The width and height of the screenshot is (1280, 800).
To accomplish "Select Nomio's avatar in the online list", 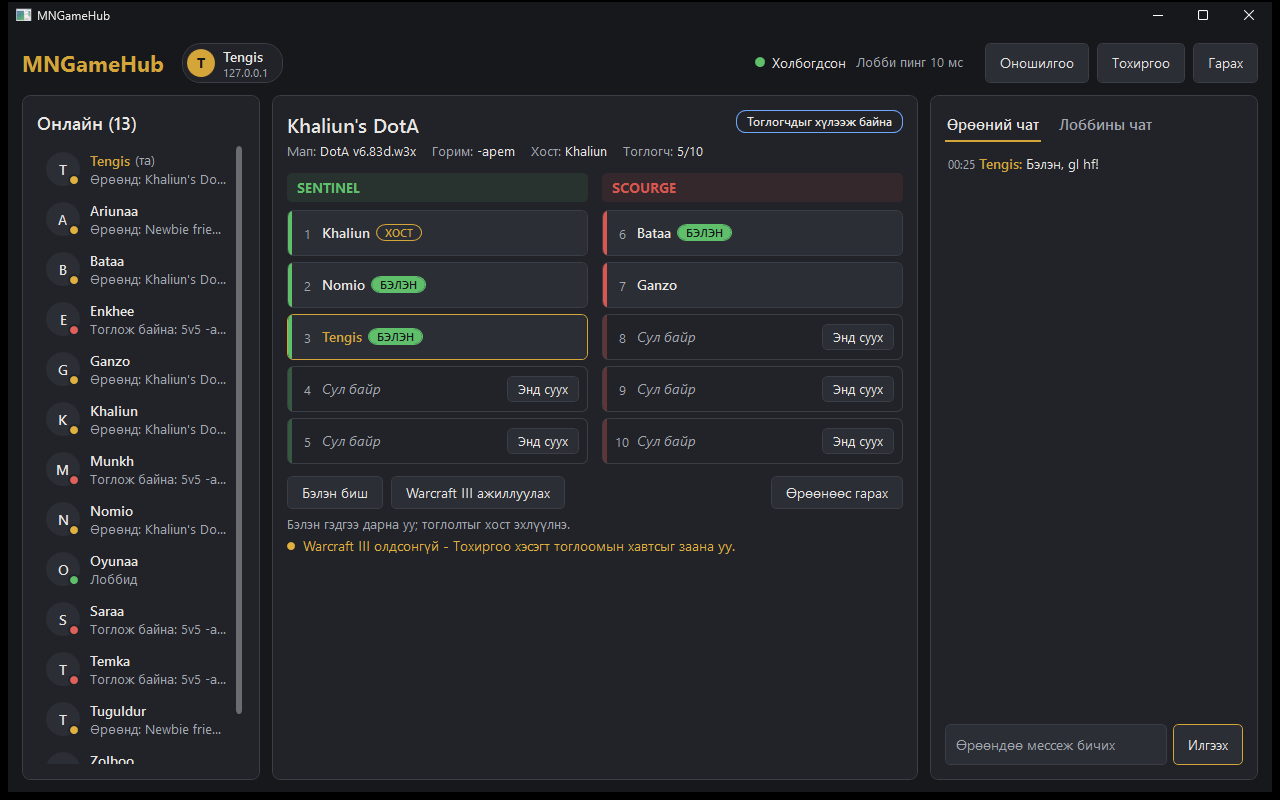I will (63, 519).
